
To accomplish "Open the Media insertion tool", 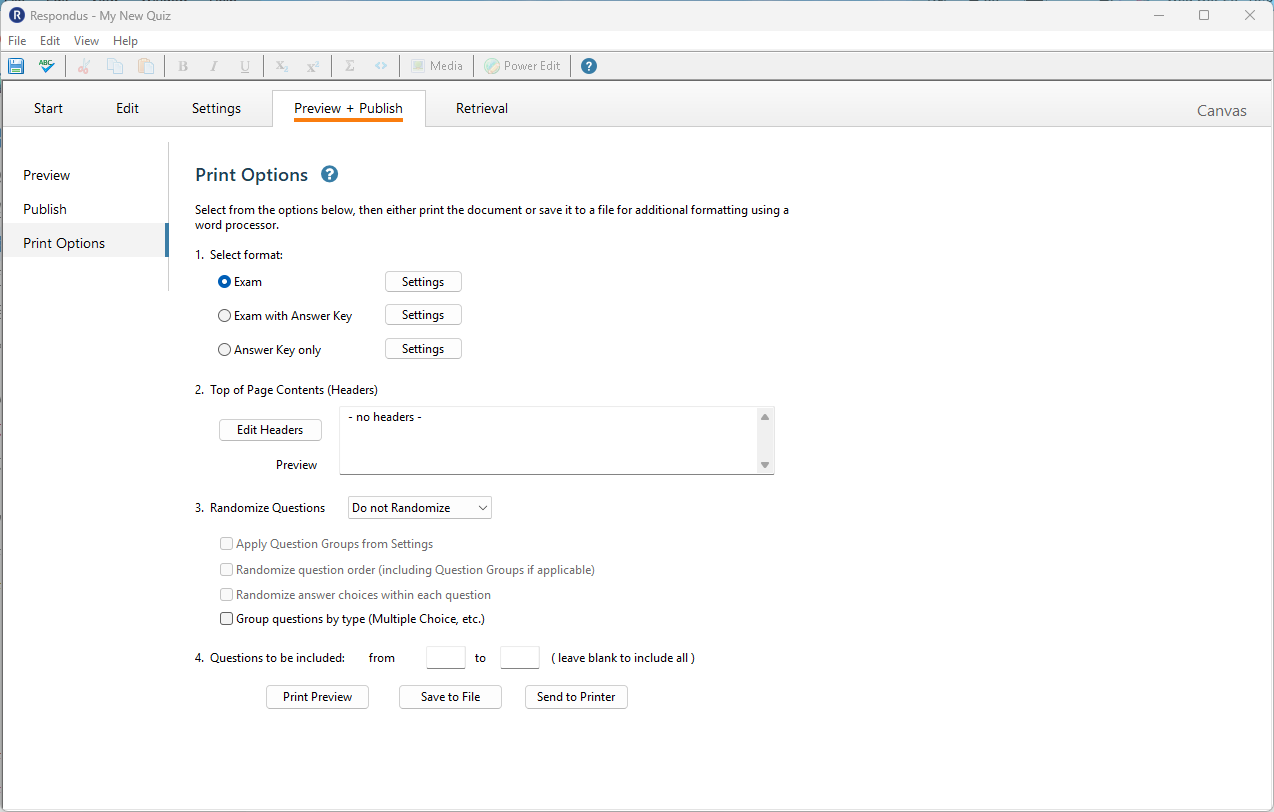I will point(436,65).
